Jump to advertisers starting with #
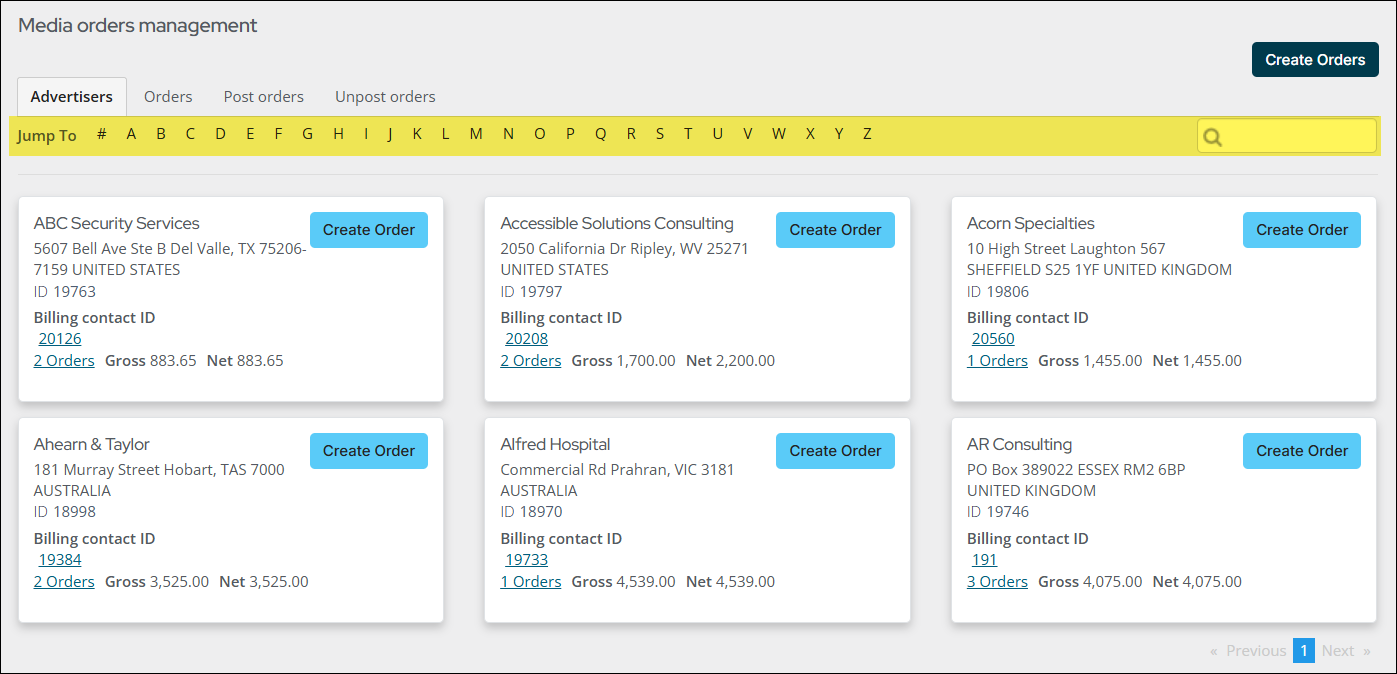Image resolution: width=1397 pixels, height=674 pixels. tap(102, 134)
